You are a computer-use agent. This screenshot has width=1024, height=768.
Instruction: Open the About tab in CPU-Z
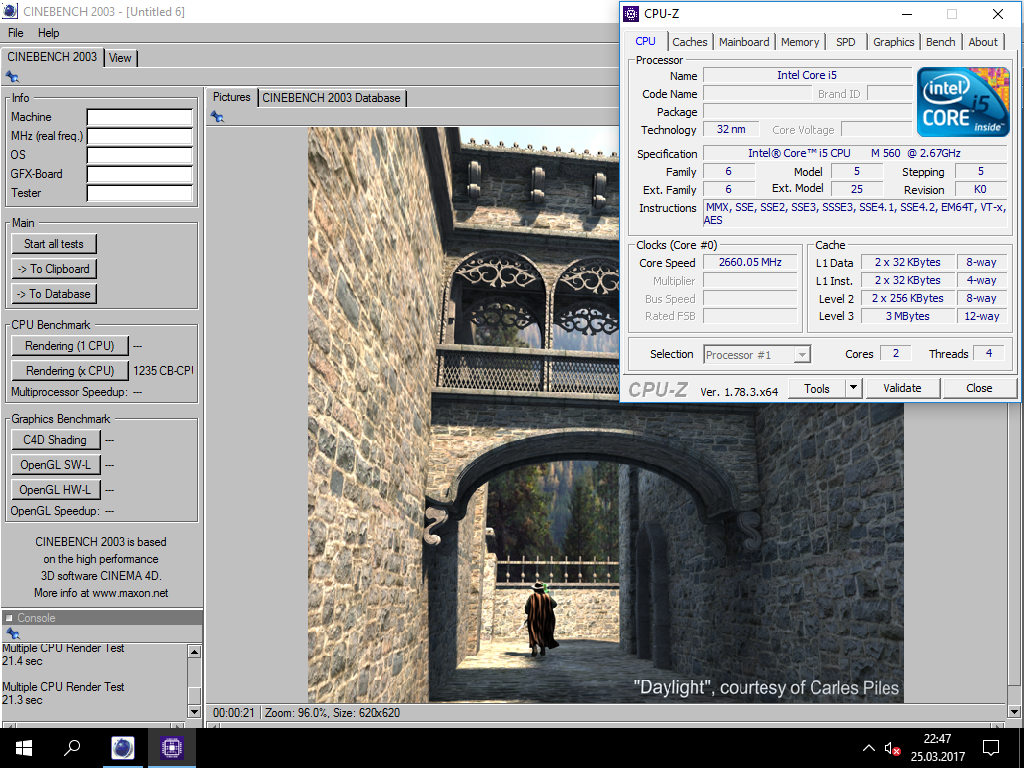(983, 42)
